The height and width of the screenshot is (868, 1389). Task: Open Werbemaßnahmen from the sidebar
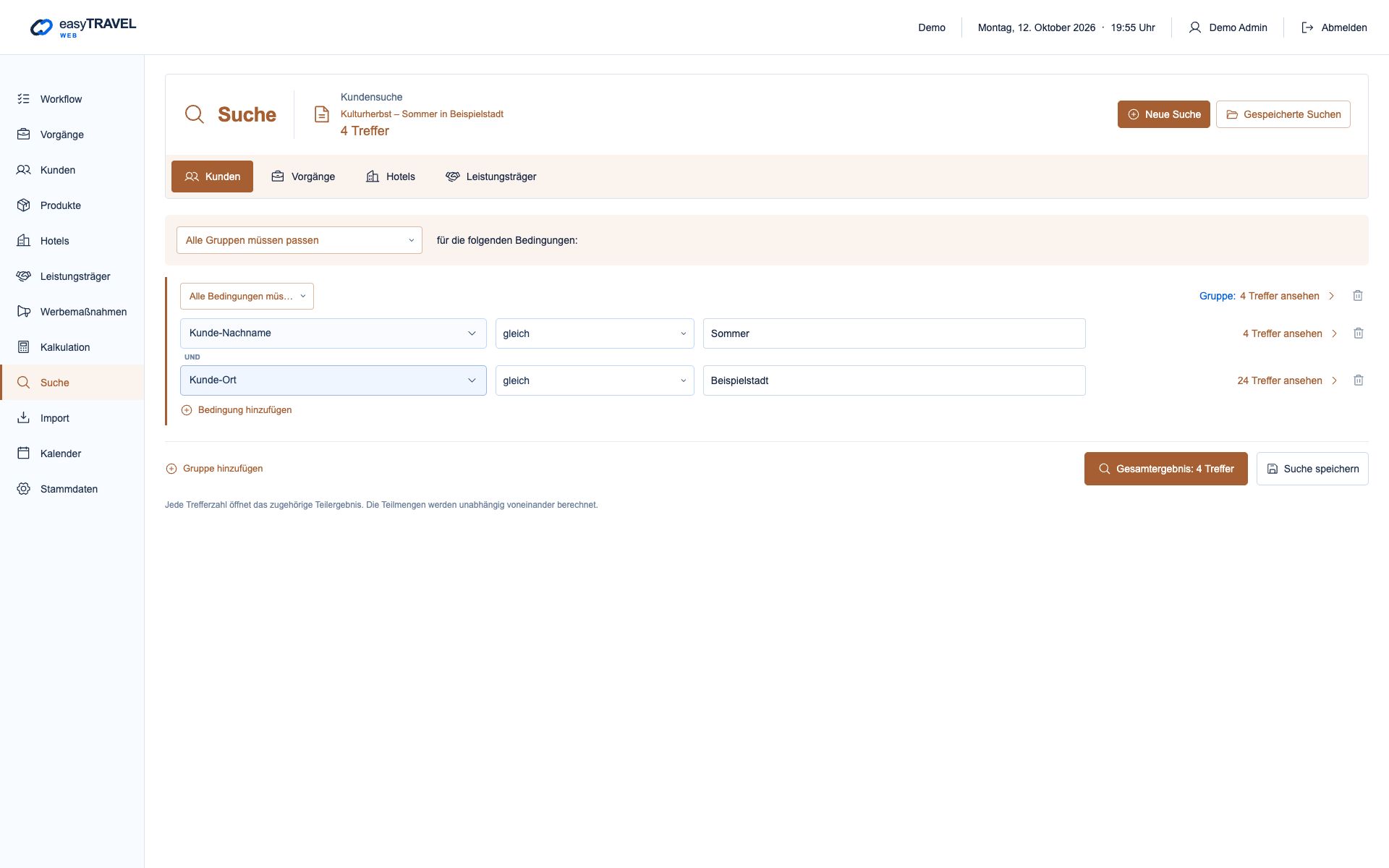72,312
